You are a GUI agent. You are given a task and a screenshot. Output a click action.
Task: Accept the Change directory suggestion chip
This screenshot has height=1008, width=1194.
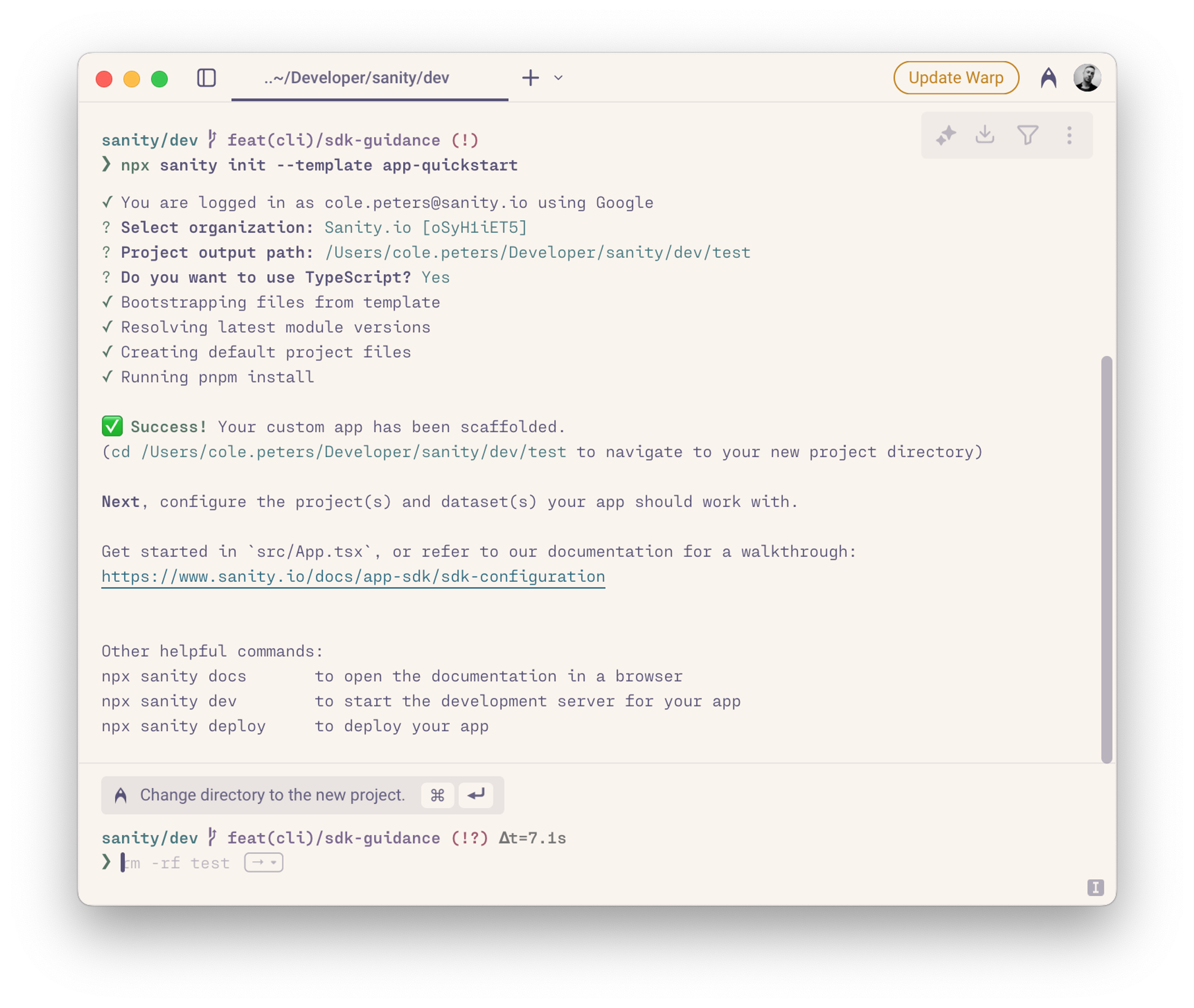coord(272,795)
